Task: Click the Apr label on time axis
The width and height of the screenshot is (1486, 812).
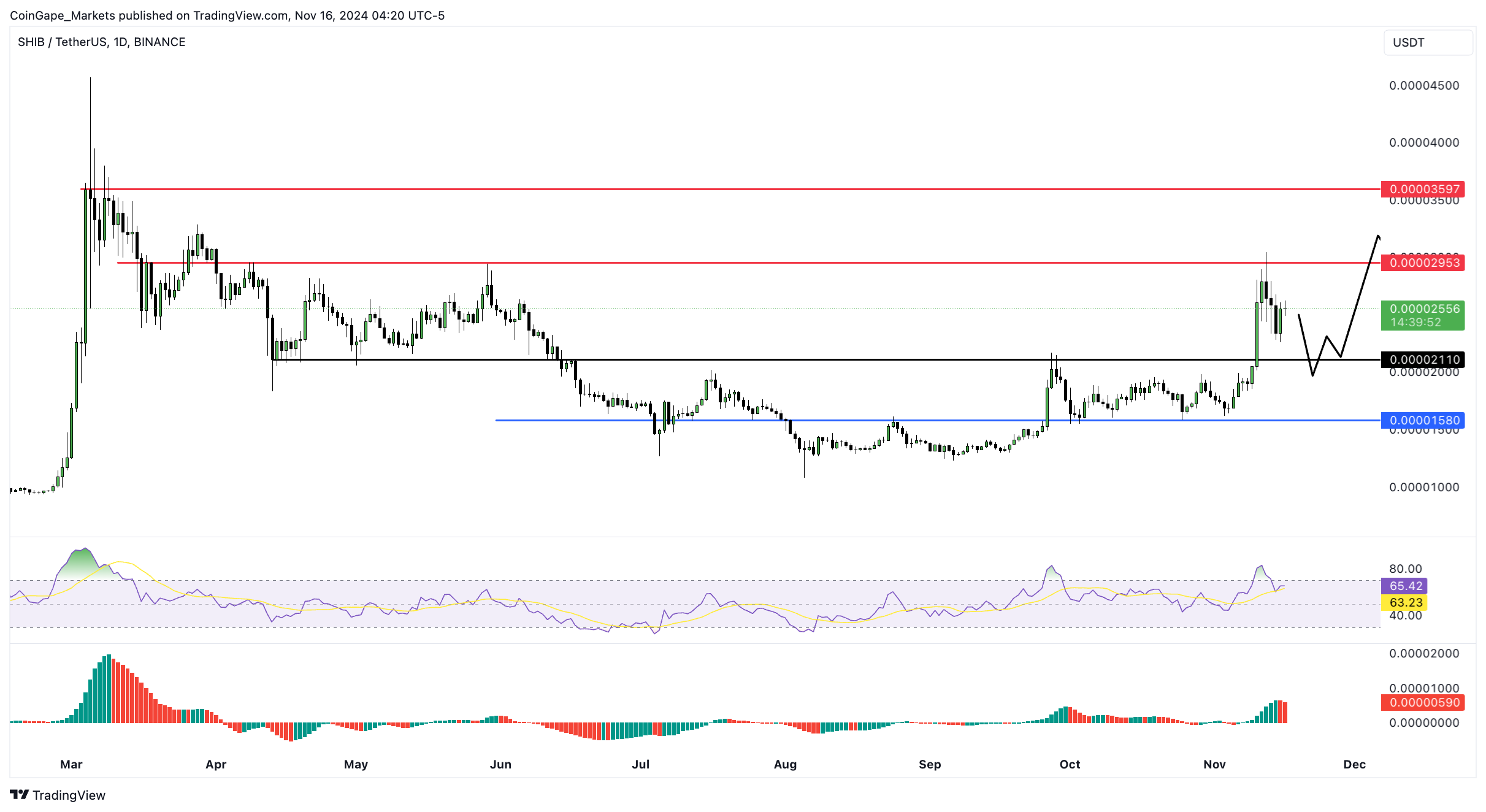Action: click(x=216, y=764)
